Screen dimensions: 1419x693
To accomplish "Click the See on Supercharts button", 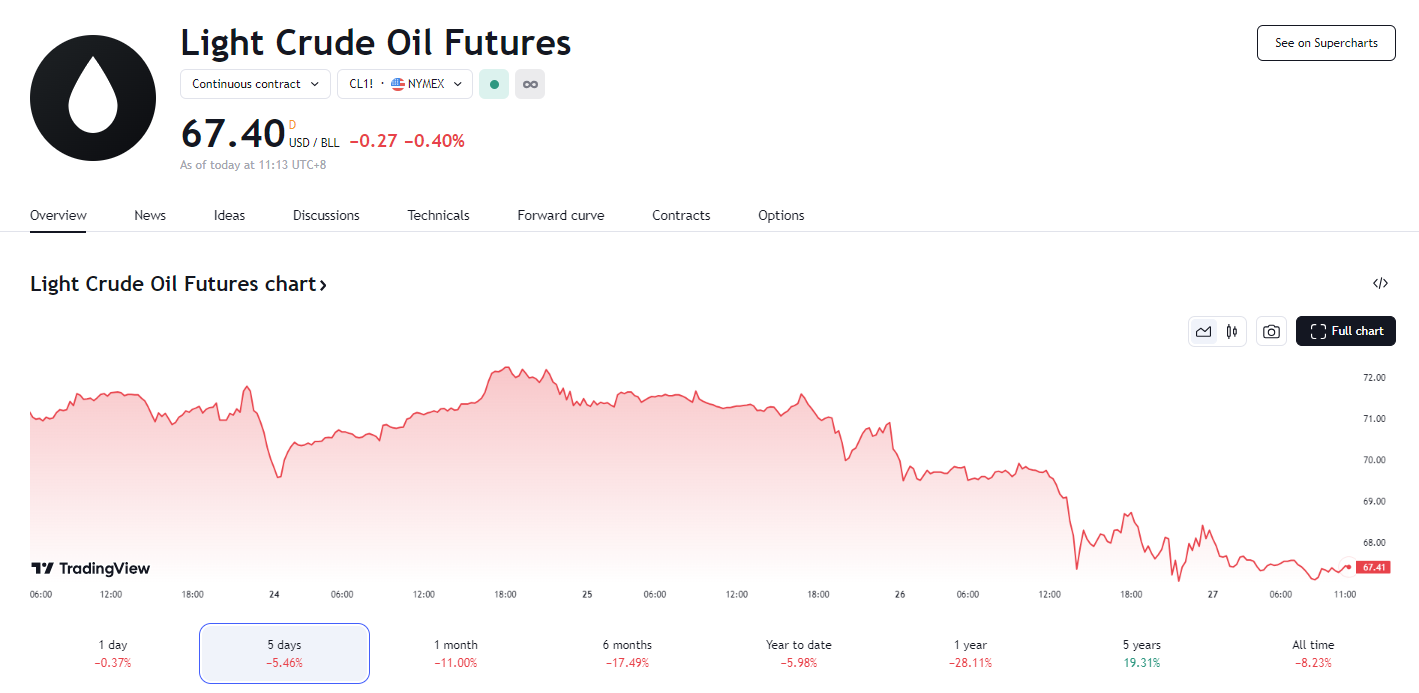I will (x=1326, y=43).
